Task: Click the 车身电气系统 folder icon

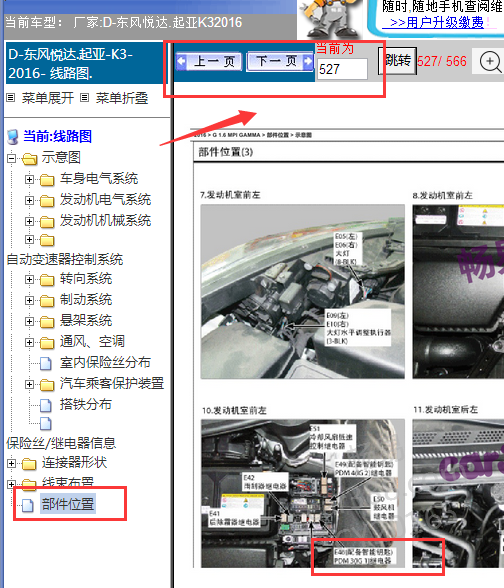Action: [47, 180]
